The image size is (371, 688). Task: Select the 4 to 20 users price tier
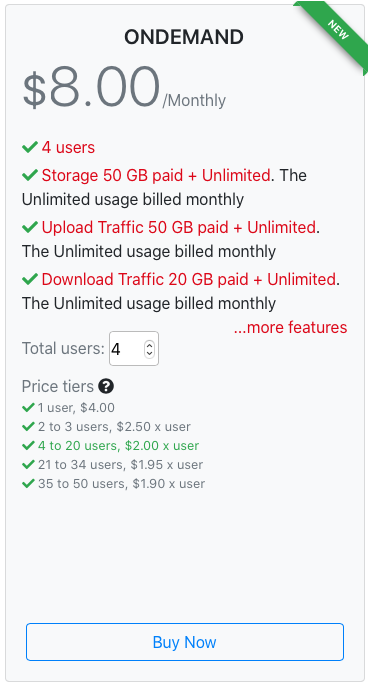[118, 446]
